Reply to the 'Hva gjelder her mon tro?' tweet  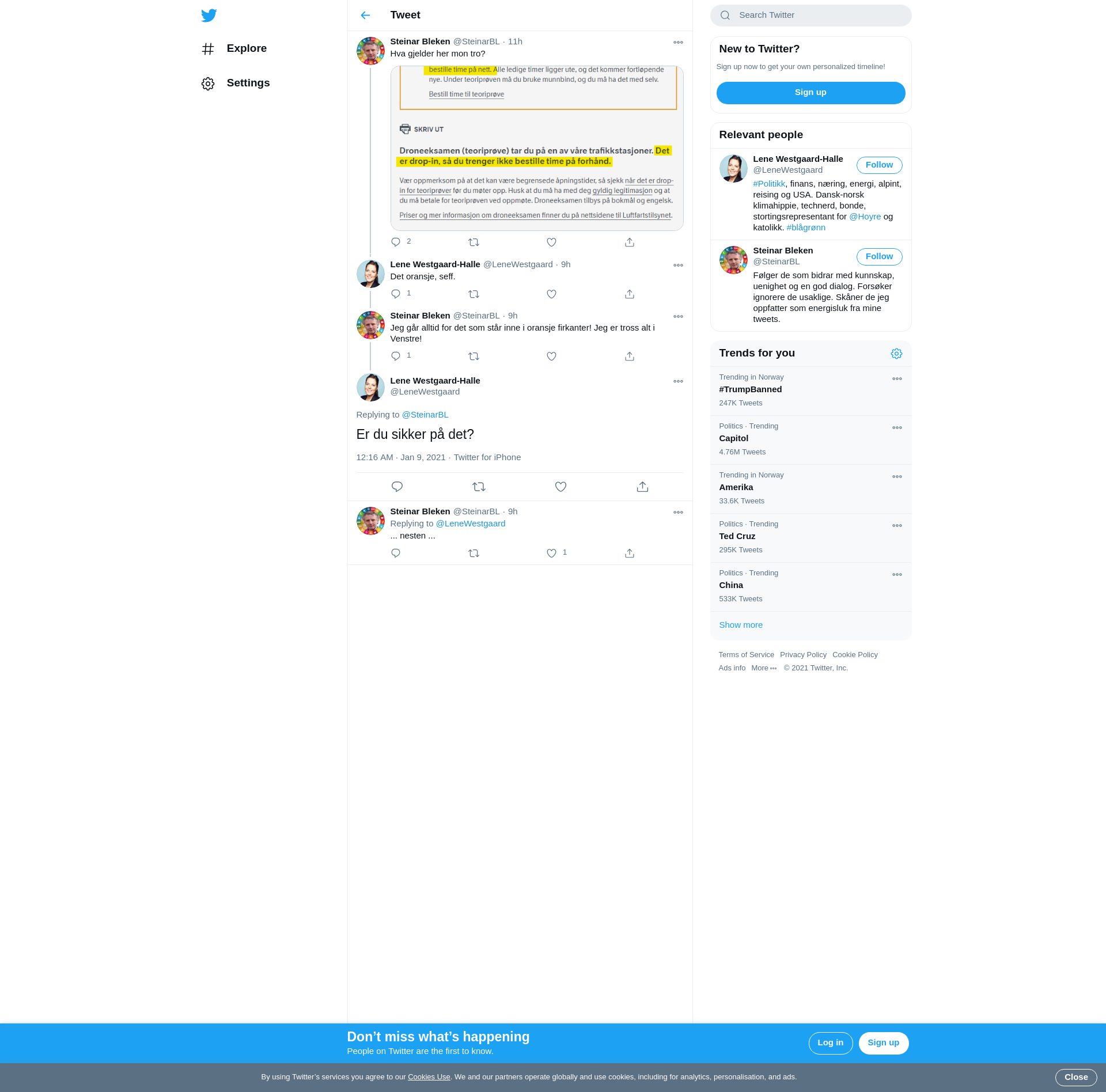pos(396,242)
